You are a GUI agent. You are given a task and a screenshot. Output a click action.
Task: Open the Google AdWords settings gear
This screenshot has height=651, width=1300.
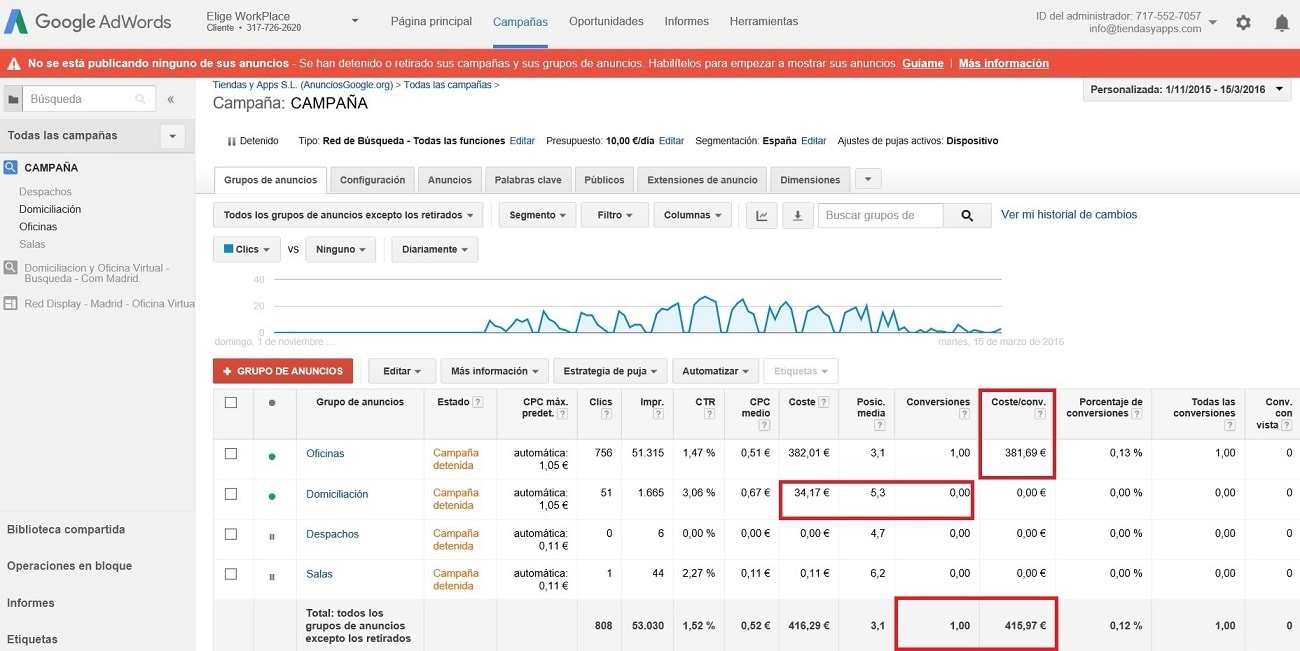[x=1243, y=22]
